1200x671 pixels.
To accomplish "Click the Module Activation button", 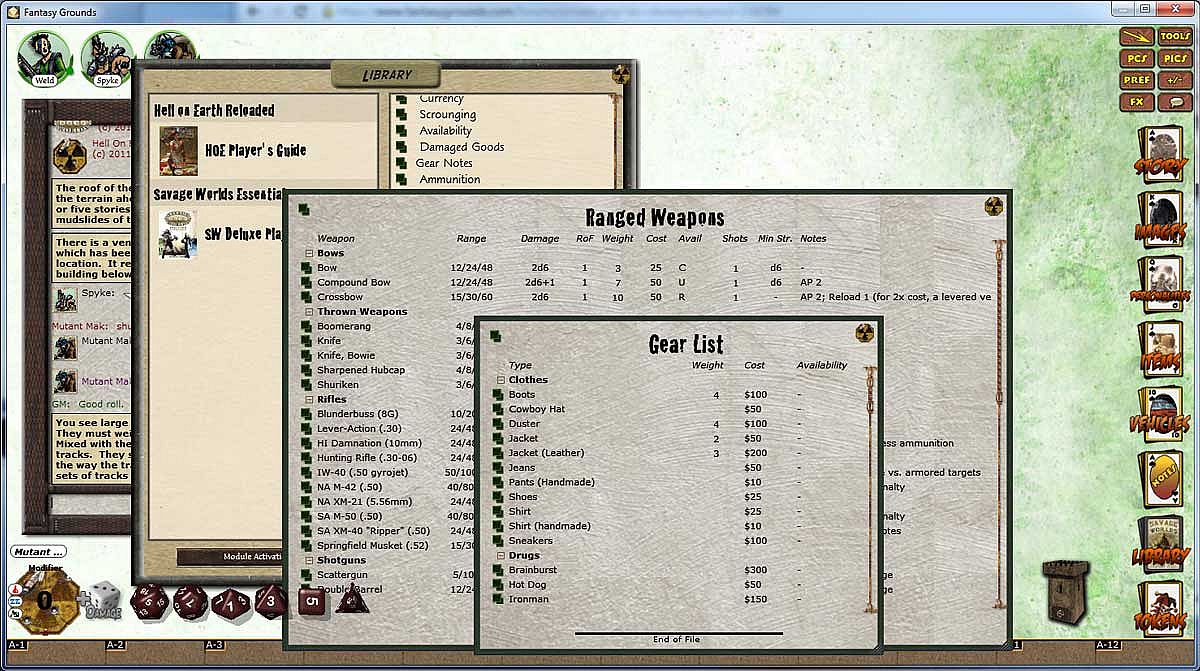I will [x=229, y=557].
